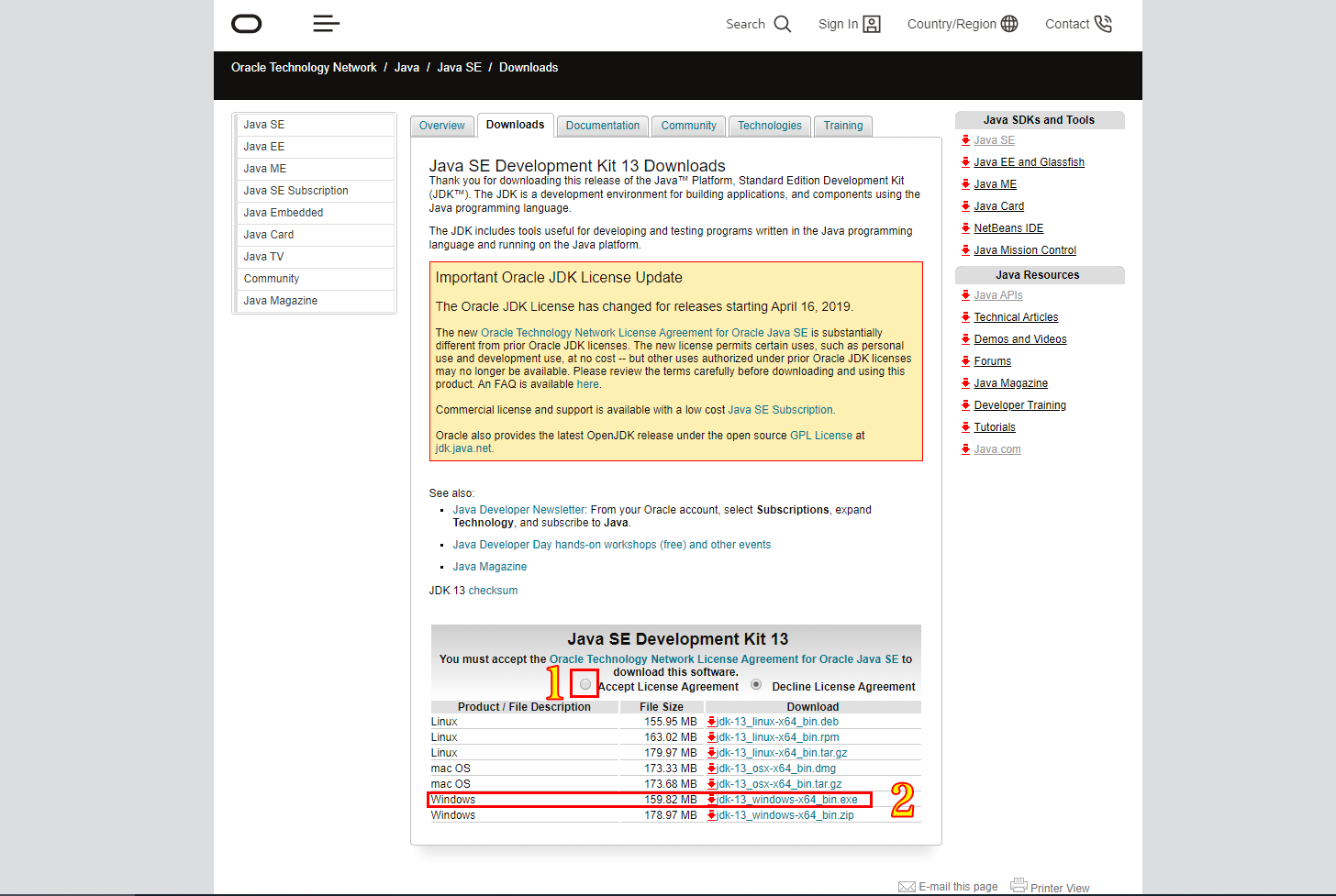Image resolution: width=1336 pixels, height=896 pixels.
Task: Click the Java APIs link in Java Resources
Action: coord(998,295)
